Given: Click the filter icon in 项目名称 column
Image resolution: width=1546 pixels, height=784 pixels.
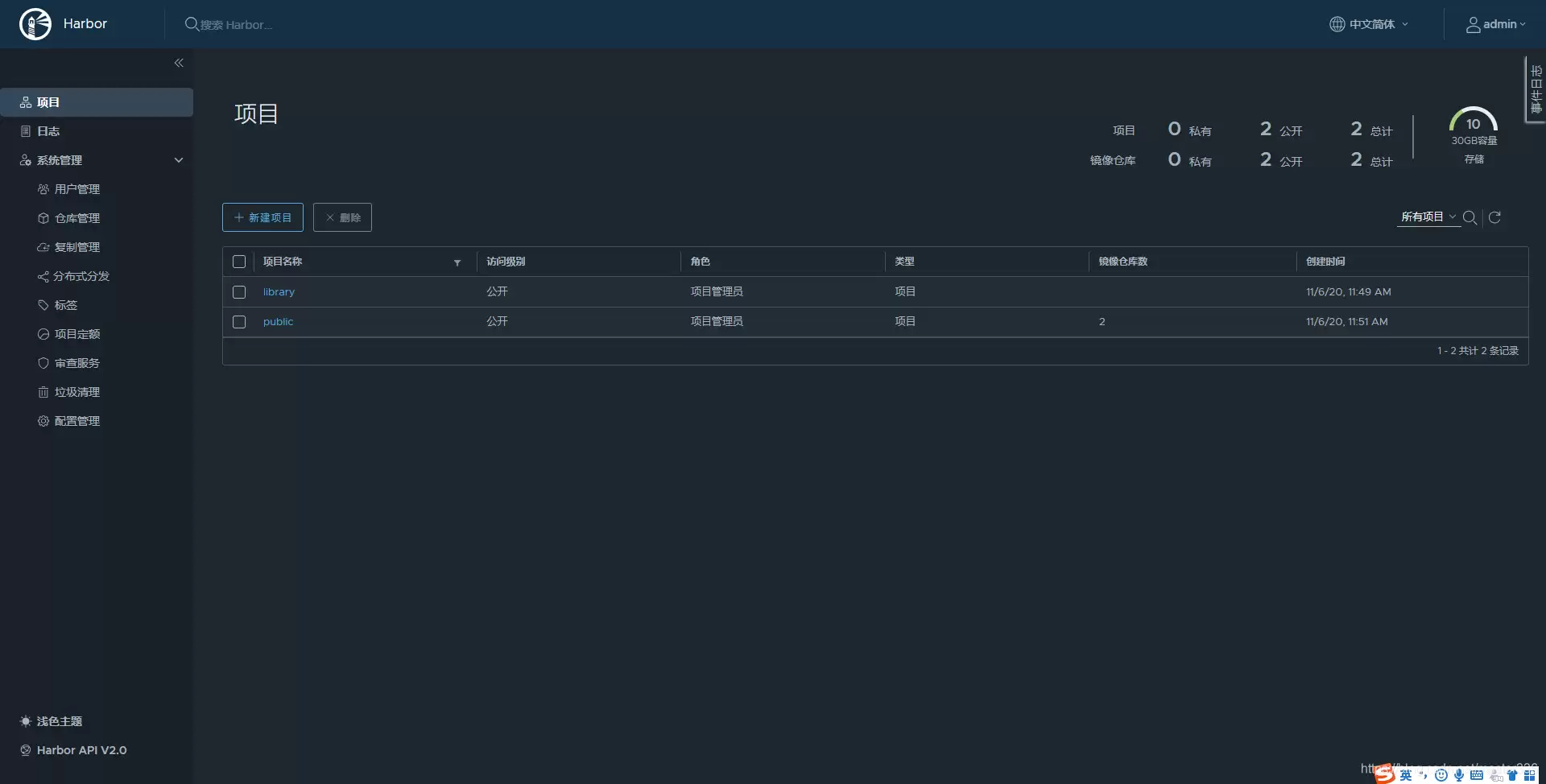Looking at the screenshot, I should pos(457,262).
